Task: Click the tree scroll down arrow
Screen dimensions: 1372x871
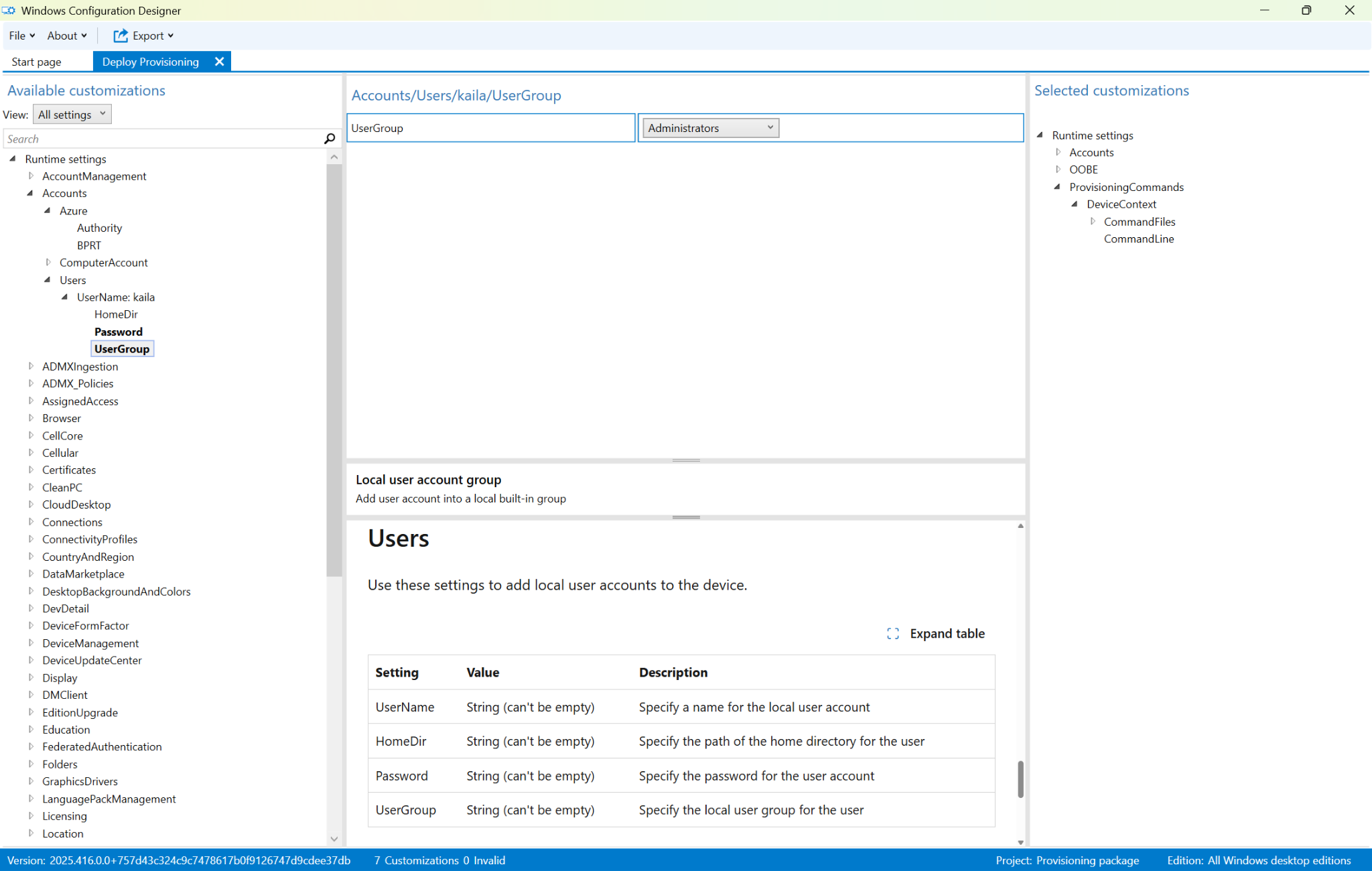Action: [334, 839]
